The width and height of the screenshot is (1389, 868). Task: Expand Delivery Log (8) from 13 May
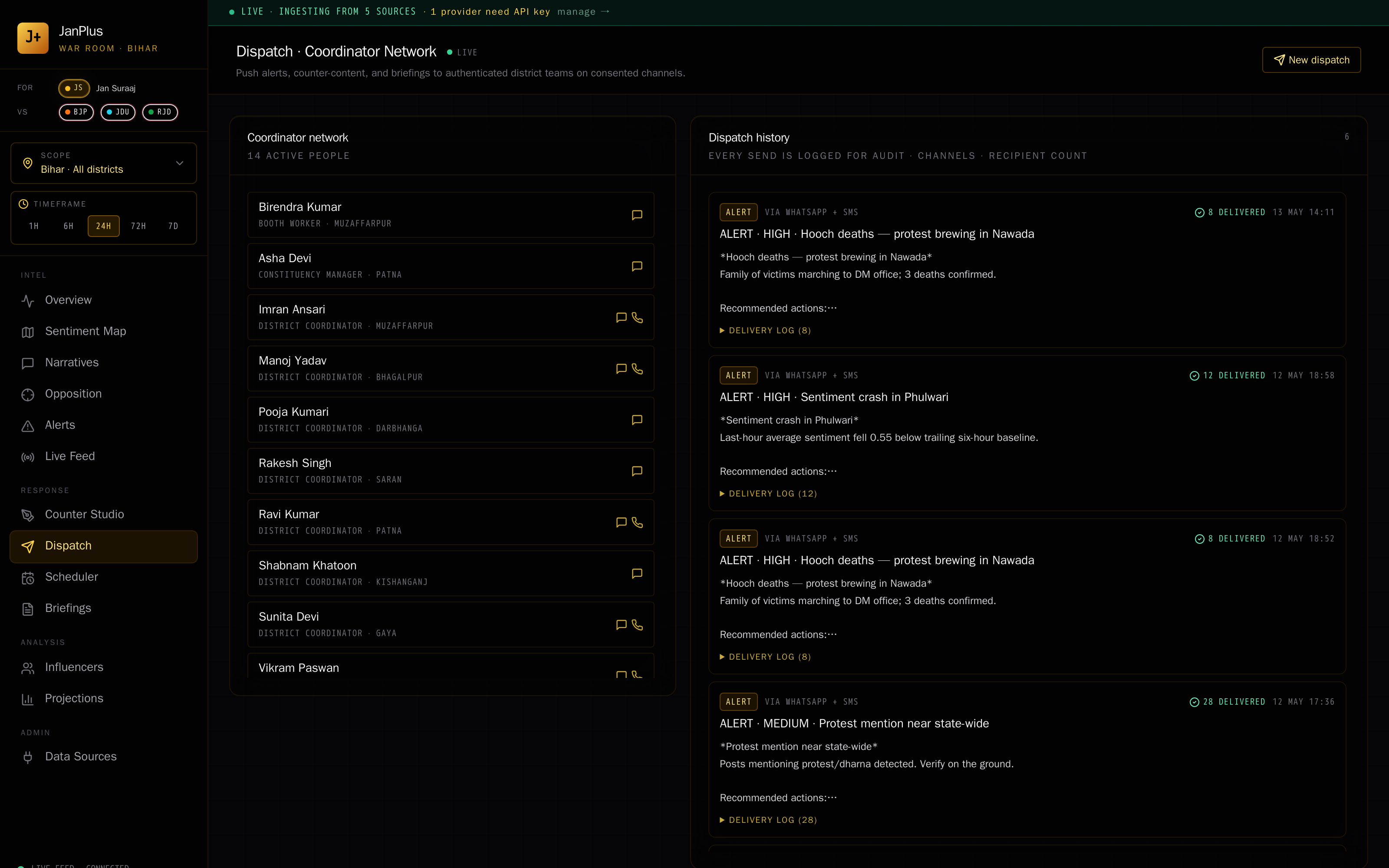coord(766,331)
